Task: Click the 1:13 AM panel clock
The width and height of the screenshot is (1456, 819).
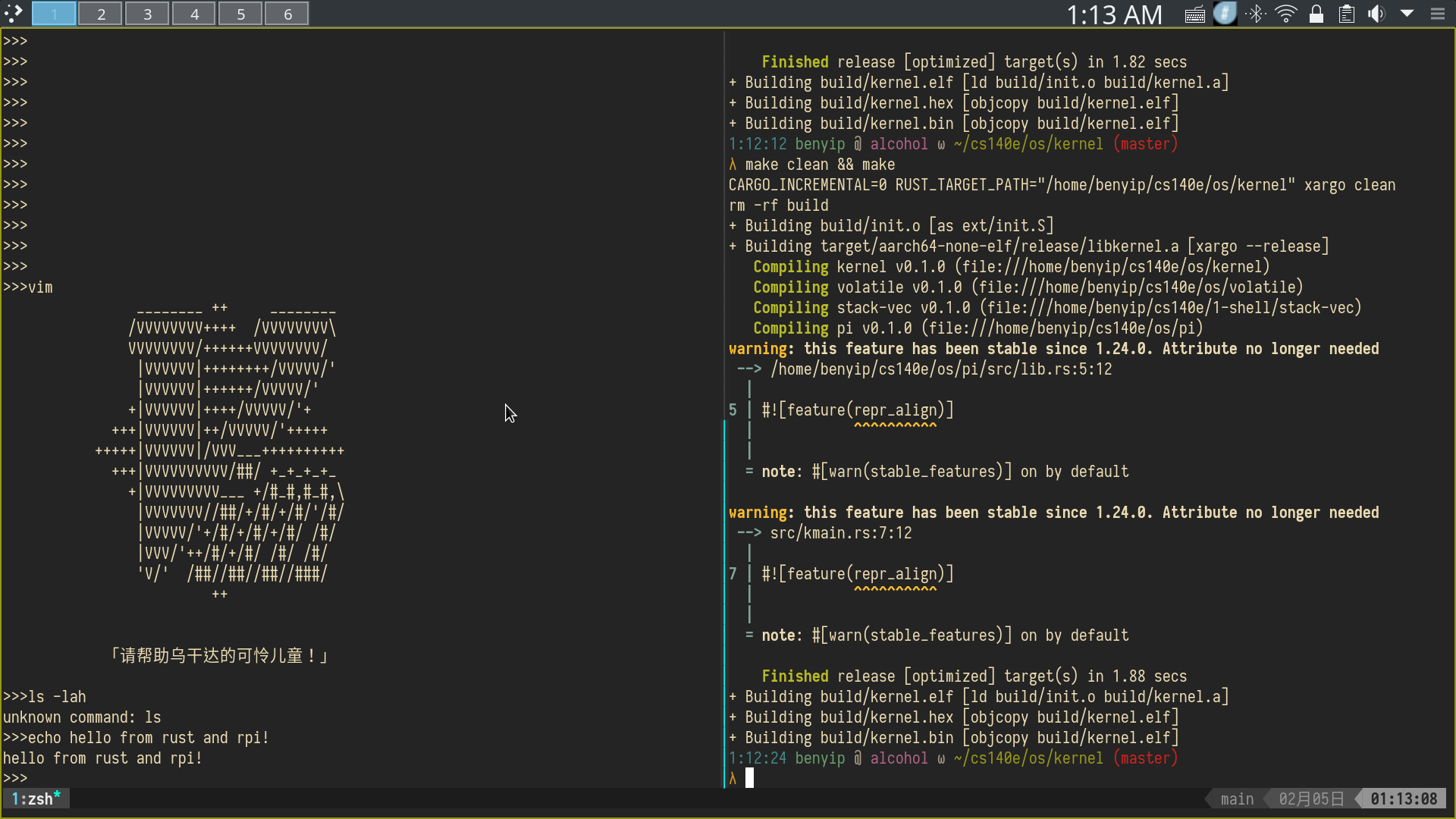Action: coord(1114,14)
